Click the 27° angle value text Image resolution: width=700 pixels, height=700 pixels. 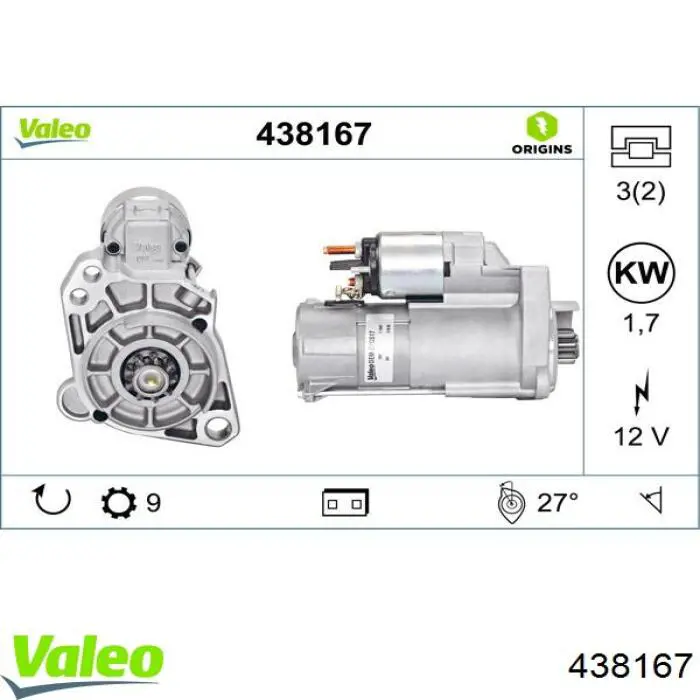558,502
